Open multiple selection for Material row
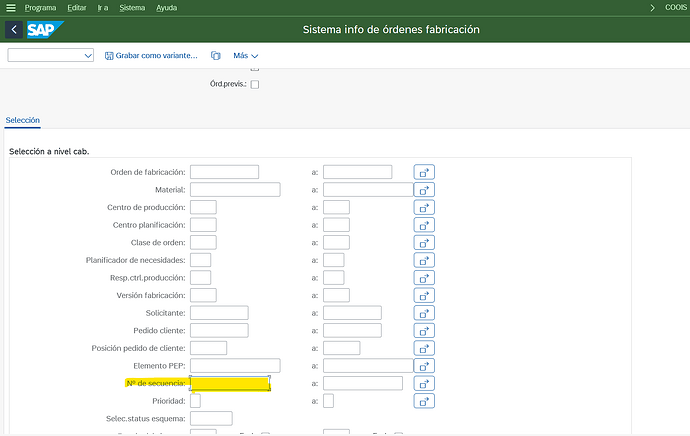 [424, 190]
